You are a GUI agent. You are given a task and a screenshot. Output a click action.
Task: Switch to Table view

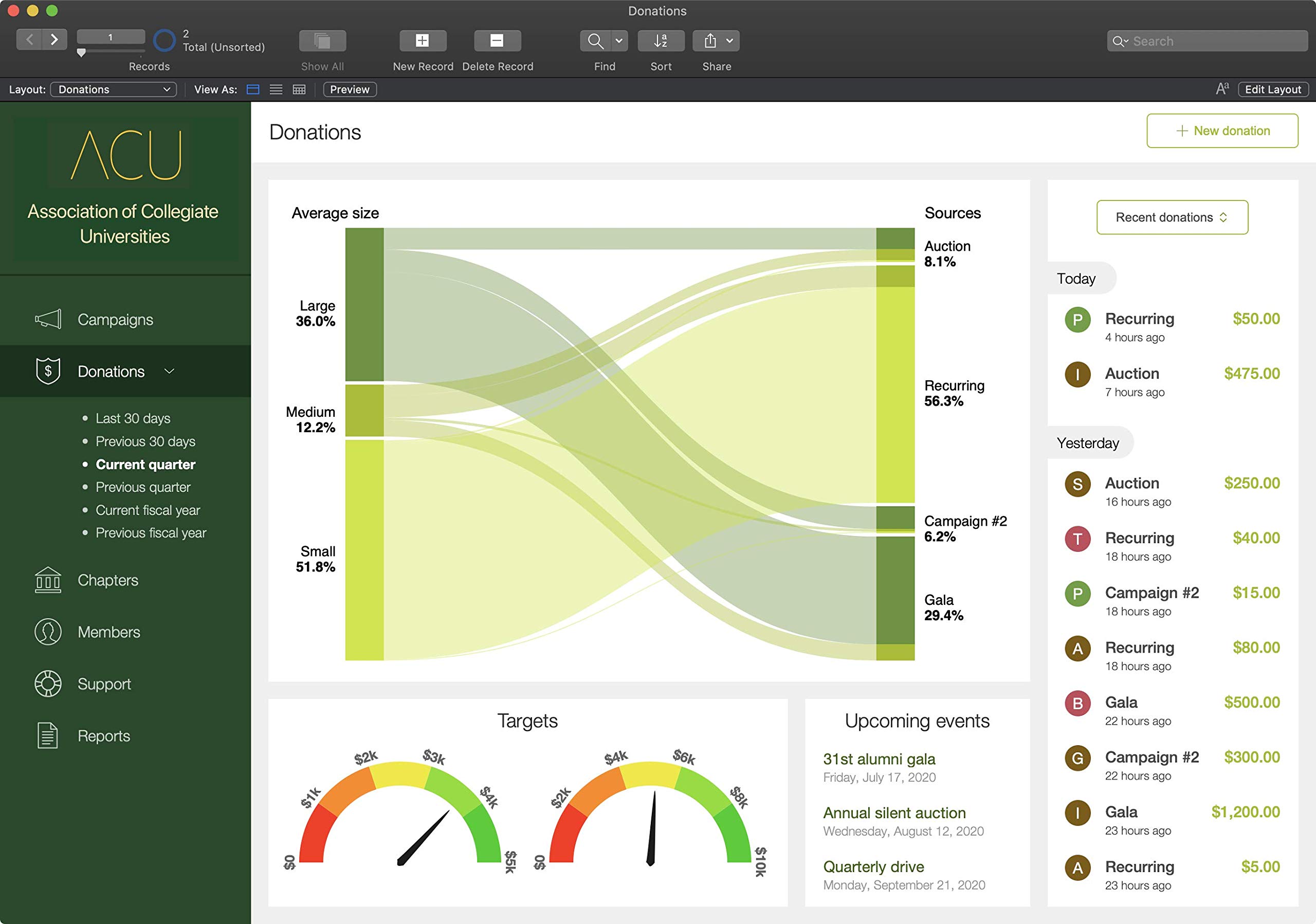[x=299, y=89]
